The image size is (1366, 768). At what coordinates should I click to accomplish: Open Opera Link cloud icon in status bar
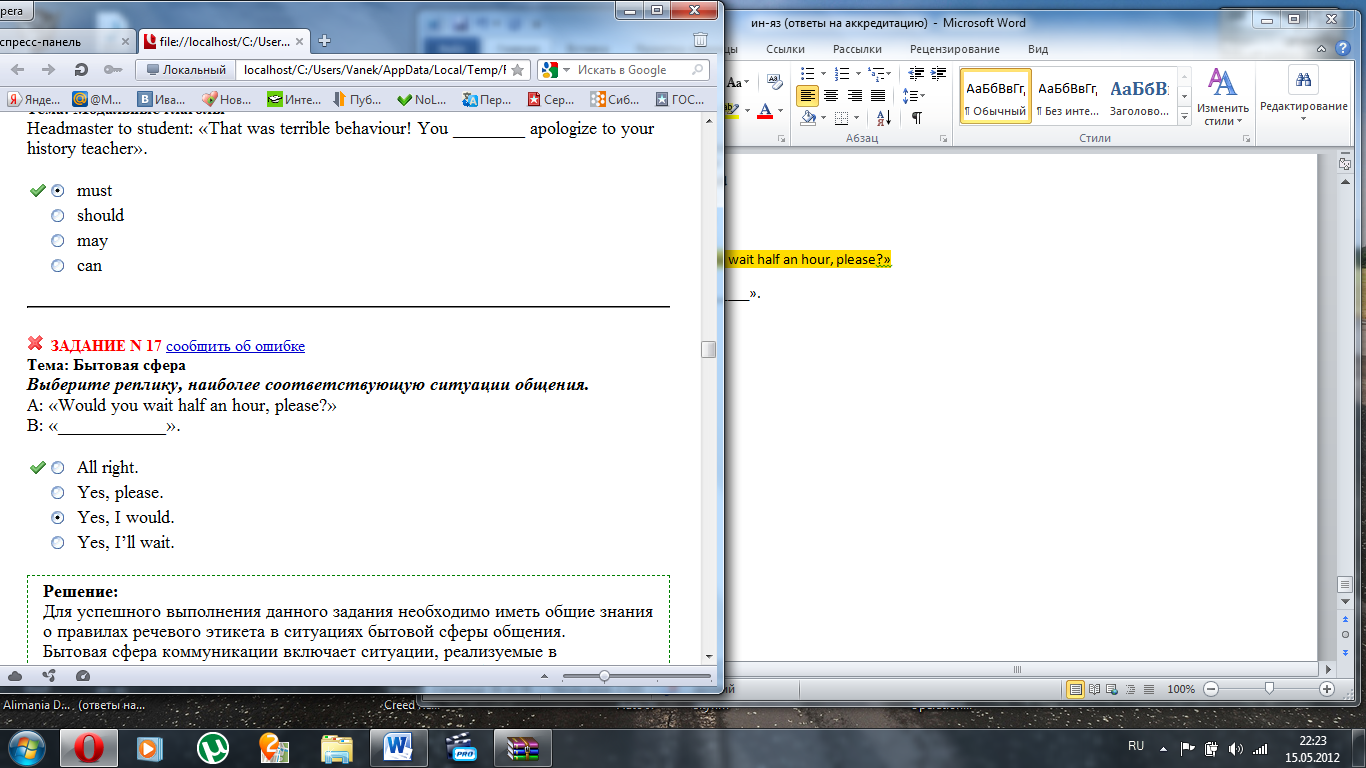(16, 676)
